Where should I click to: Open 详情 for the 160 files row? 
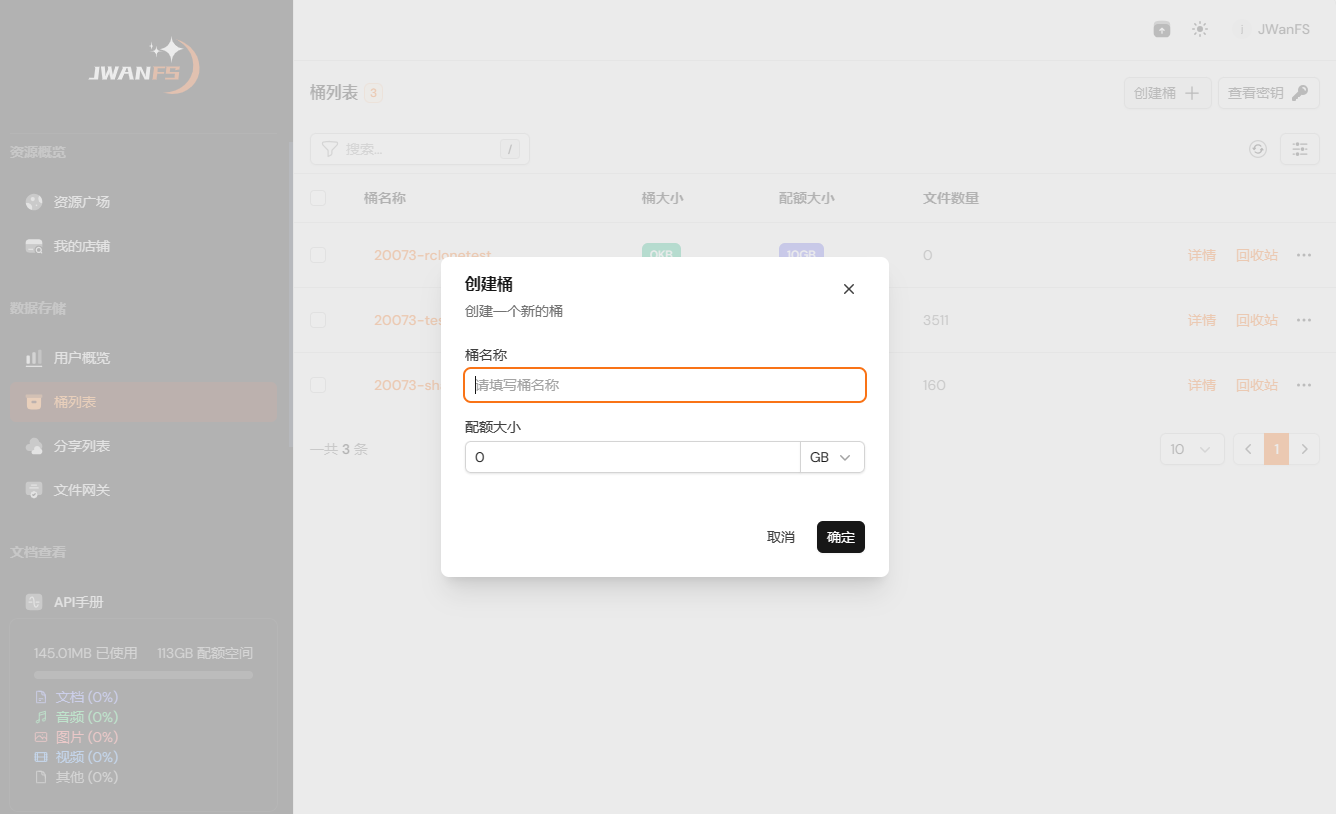tap(1202, 385)
